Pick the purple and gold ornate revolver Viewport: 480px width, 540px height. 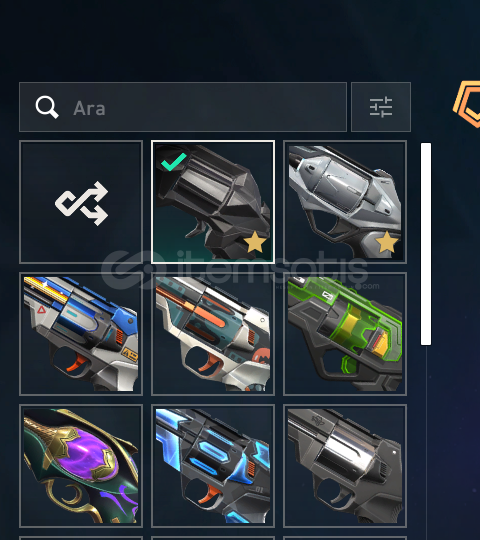tap(81, 466)
